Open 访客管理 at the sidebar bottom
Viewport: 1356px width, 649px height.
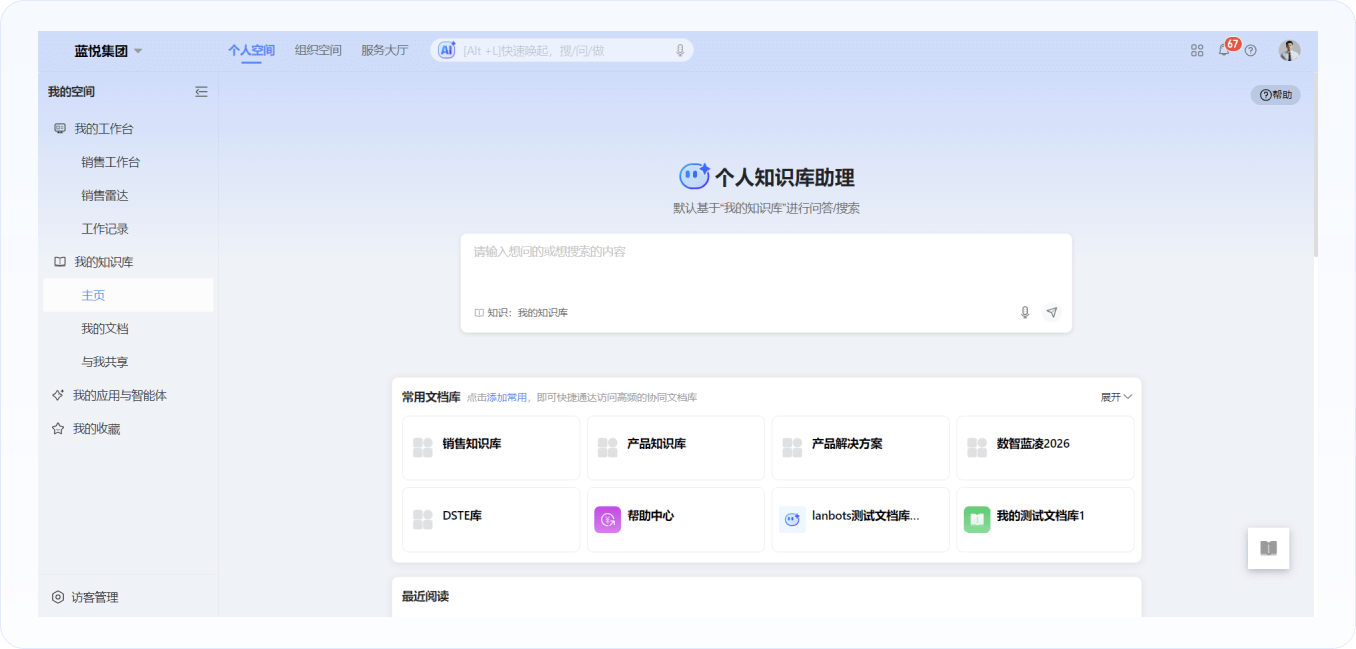point(94,597)
